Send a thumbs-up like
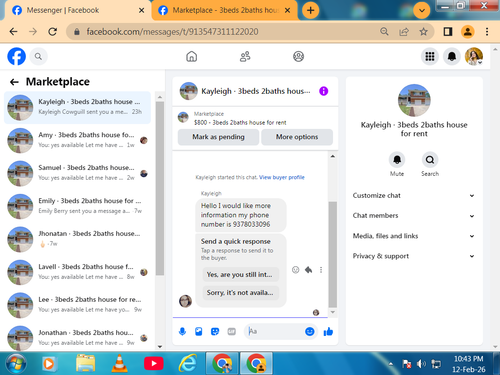 (328, 331)
